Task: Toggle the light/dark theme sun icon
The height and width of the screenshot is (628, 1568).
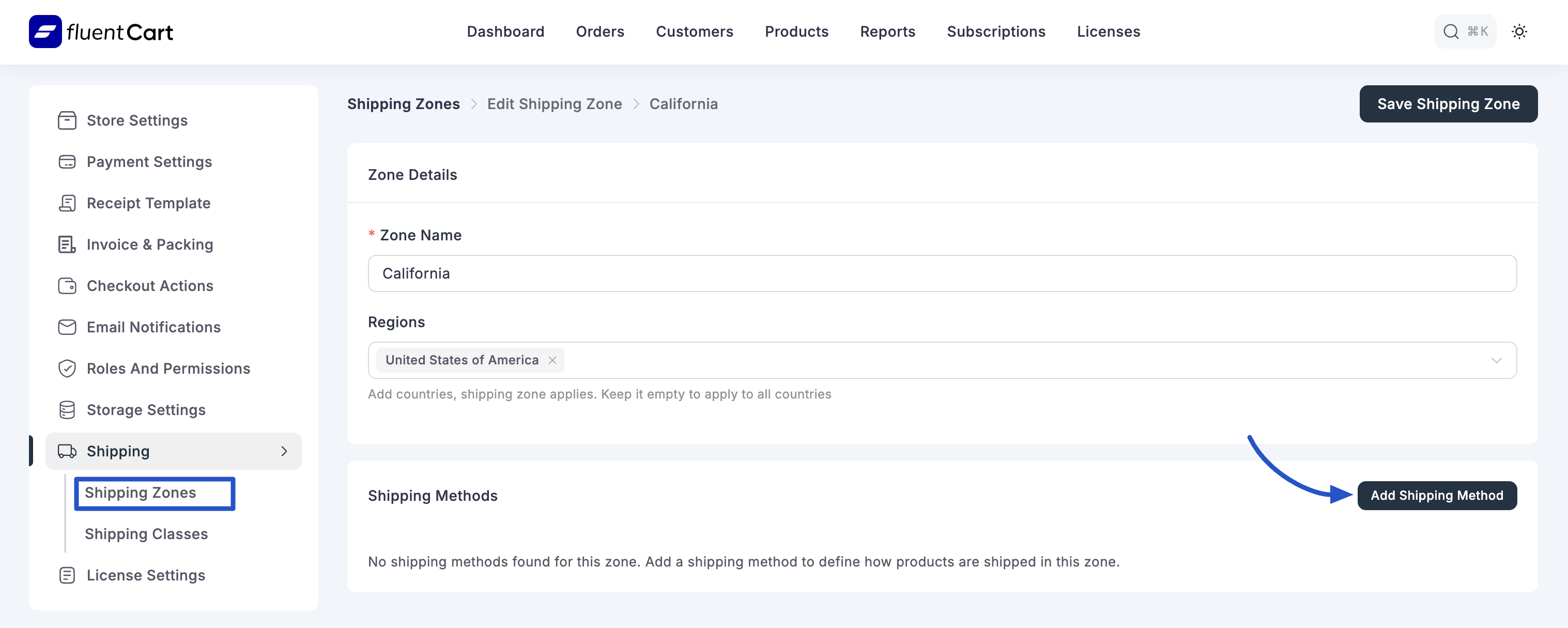Action: pyautogui.click(x=1520, y=31)
